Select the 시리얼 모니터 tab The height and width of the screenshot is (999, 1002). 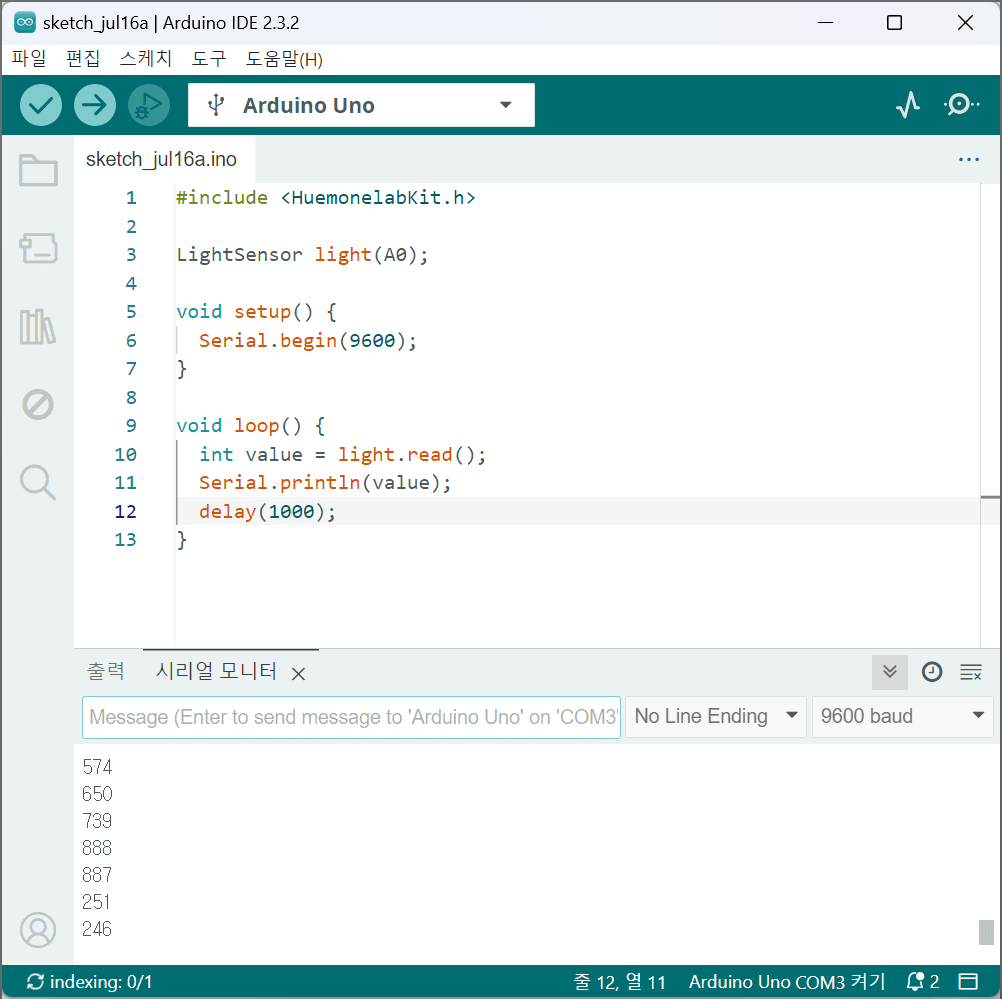pyautogui.click(x=216, y=671)
